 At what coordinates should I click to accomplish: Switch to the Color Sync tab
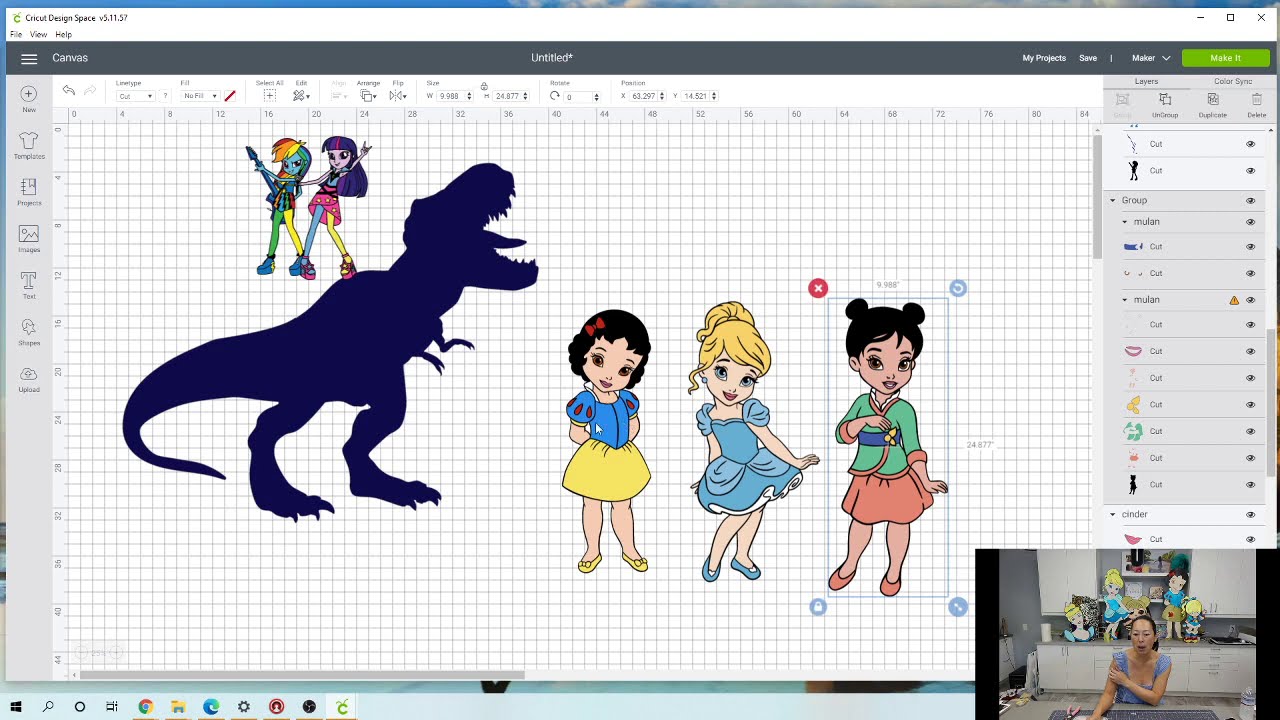point(1233,81)
